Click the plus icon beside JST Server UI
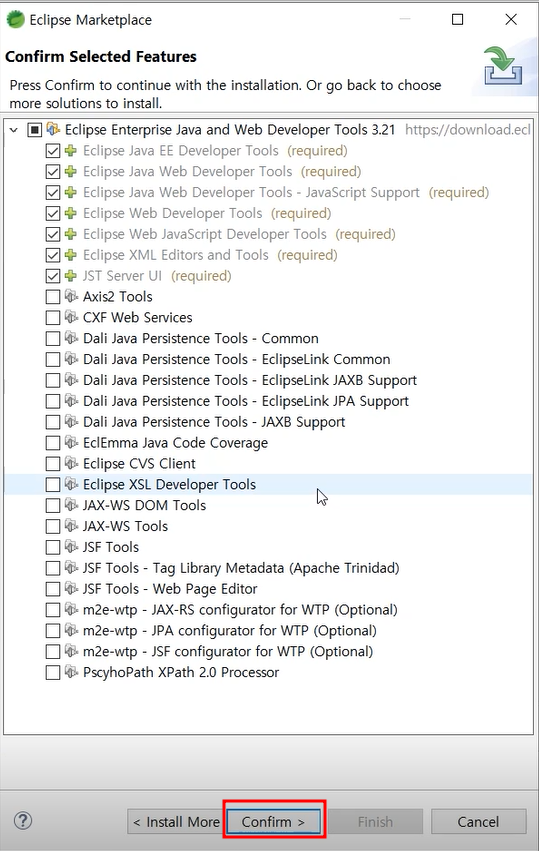The image size is (539, 851). [71, 276]
